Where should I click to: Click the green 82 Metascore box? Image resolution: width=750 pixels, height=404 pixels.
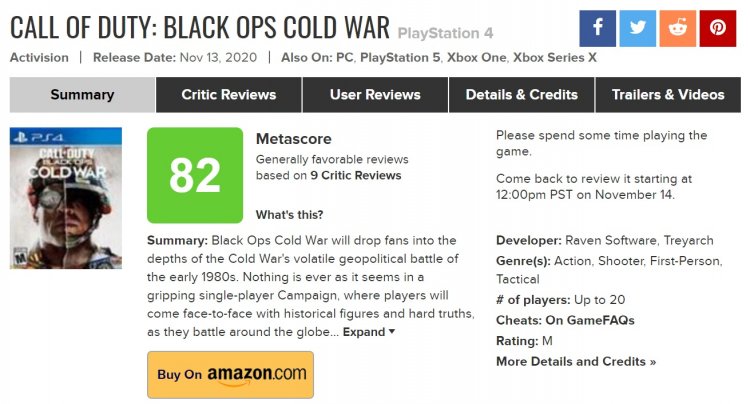[x=195, y=175]
